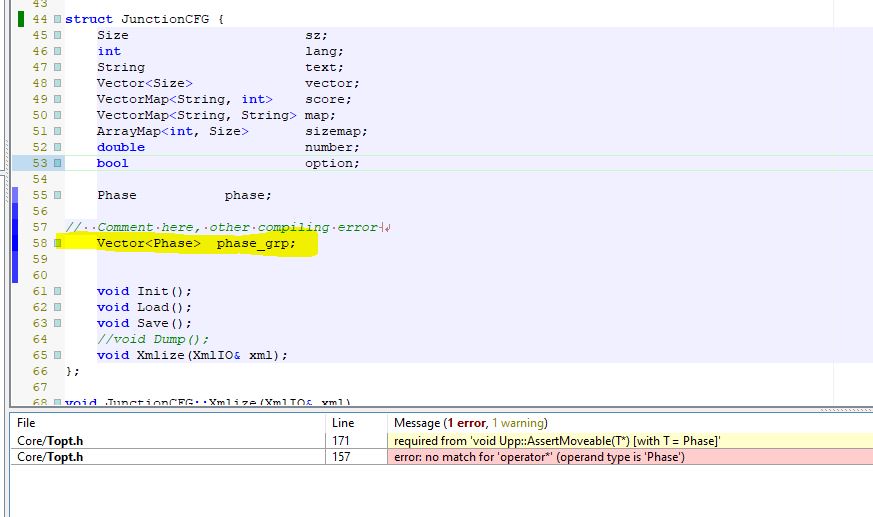Image resolution: width=873 pixels, height=517 pixels.
Task: Place cursor on highlighted 'Vector<Phase> phase_grp;' line
Action: tap(196, 243)
